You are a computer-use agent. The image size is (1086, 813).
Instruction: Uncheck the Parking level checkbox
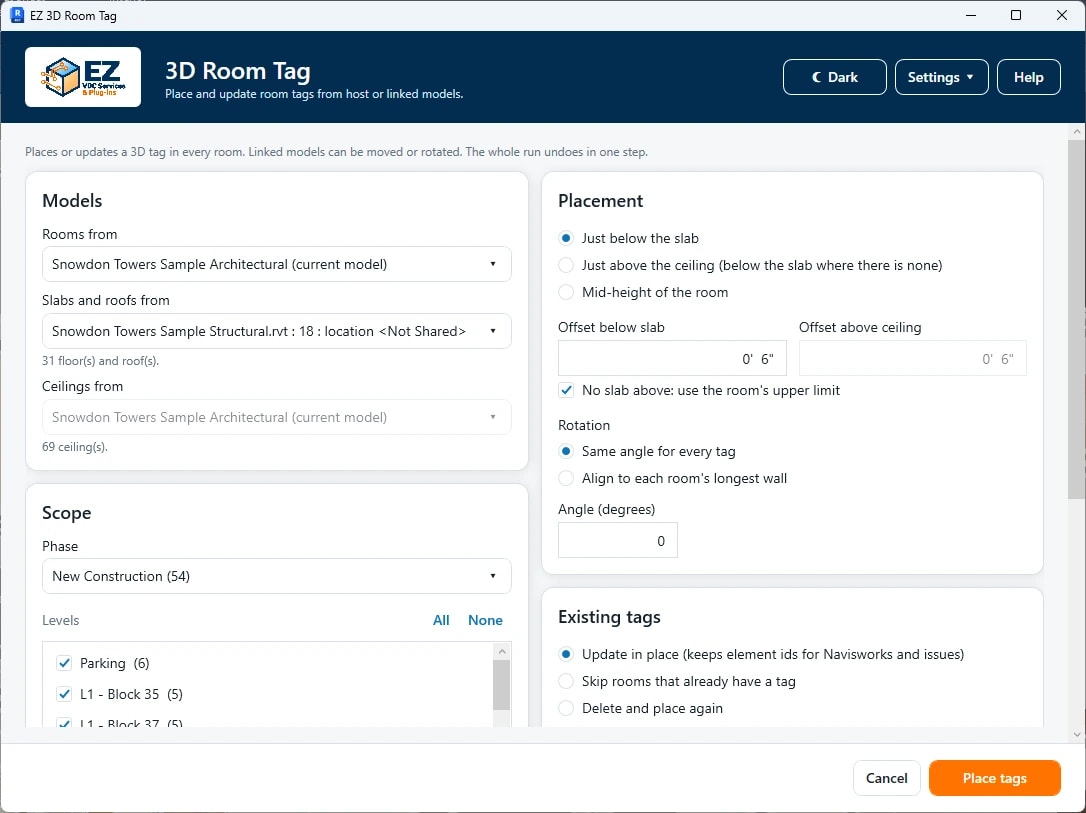click(64, 663)
